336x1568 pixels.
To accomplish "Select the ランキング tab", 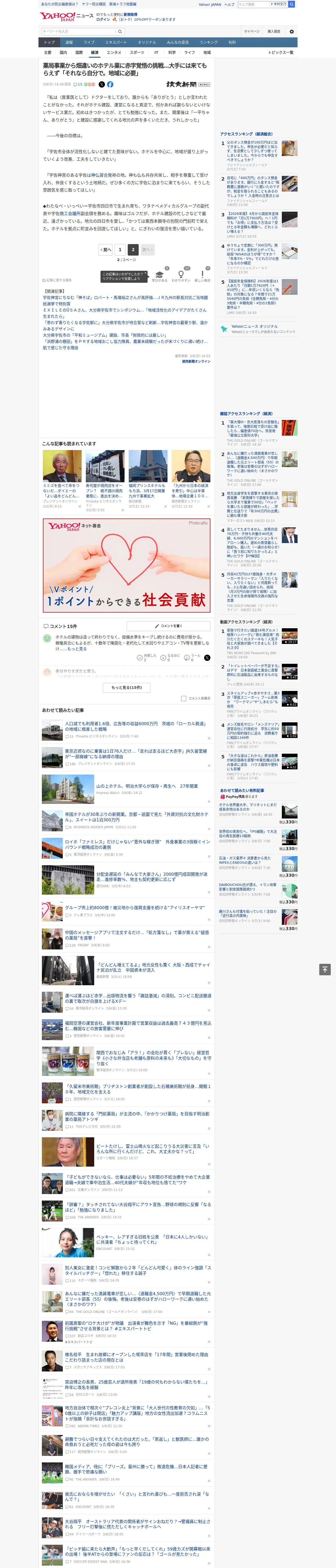I will 209,43.
